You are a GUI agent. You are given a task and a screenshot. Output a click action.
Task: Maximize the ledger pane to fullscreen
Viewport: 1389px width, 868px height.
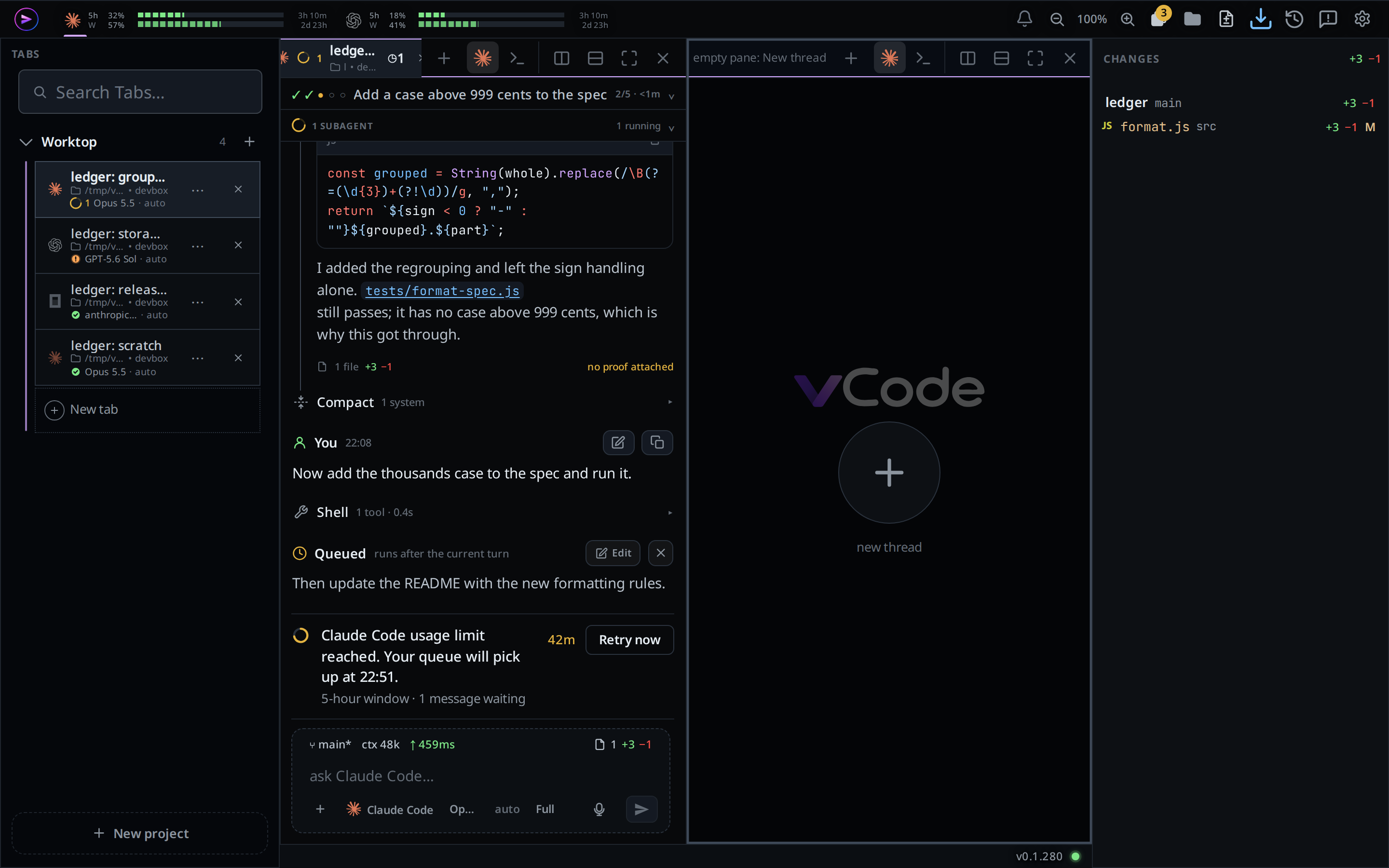click(629, 58)
